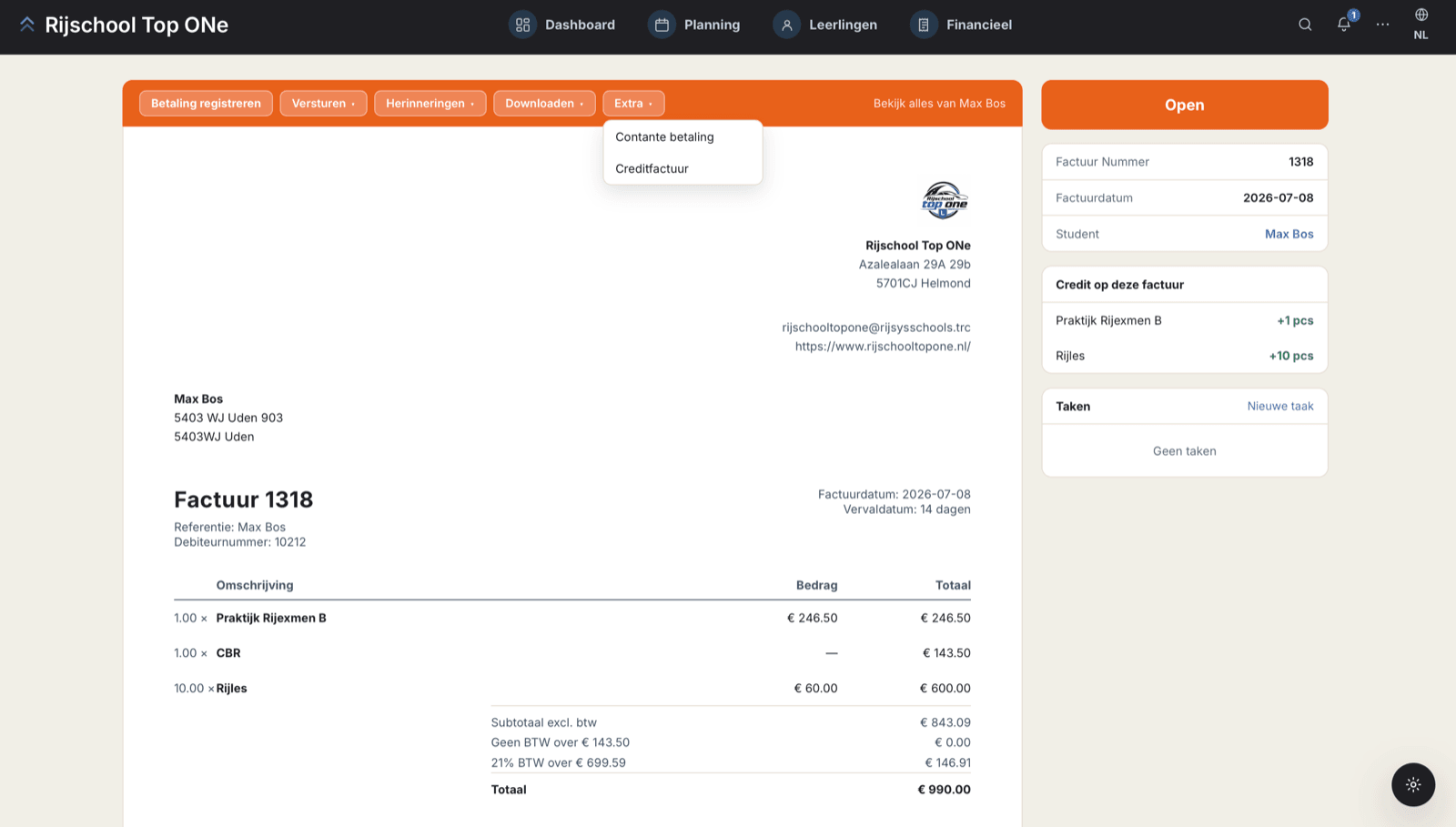
Task: Click the 5701CJ Helmond address line
Action: tap(923, 284)
